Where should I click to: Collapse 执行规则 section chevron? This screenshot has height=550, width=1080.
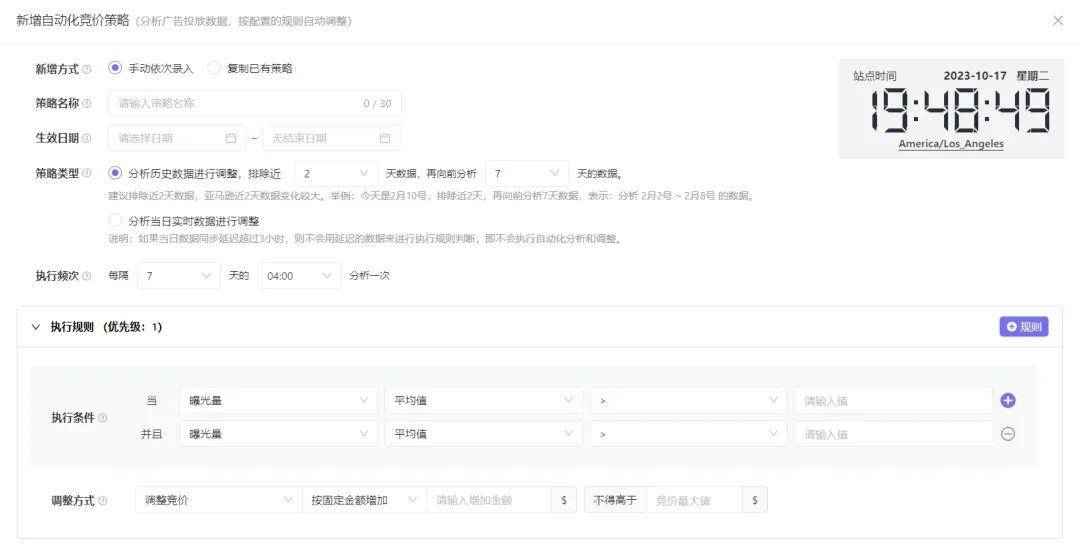click(36, 327)
